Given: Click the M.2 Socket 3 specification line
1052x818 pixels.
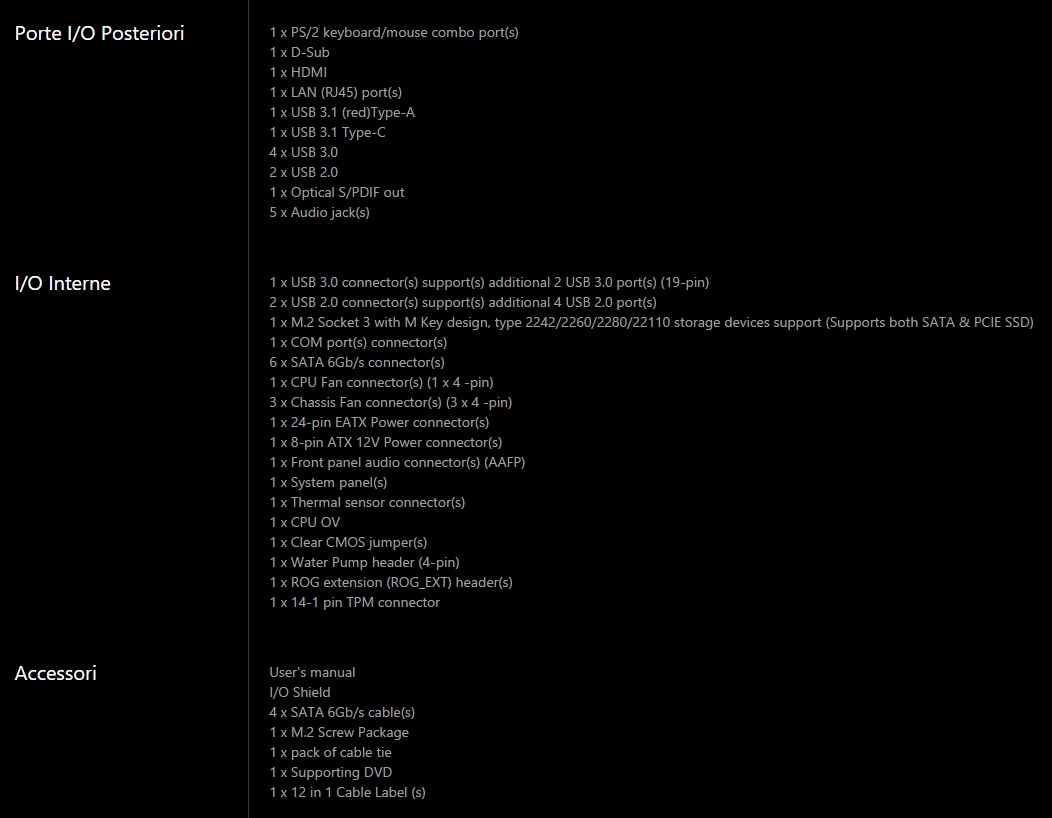Looking at the screenshot, I should tap(650, 322).
